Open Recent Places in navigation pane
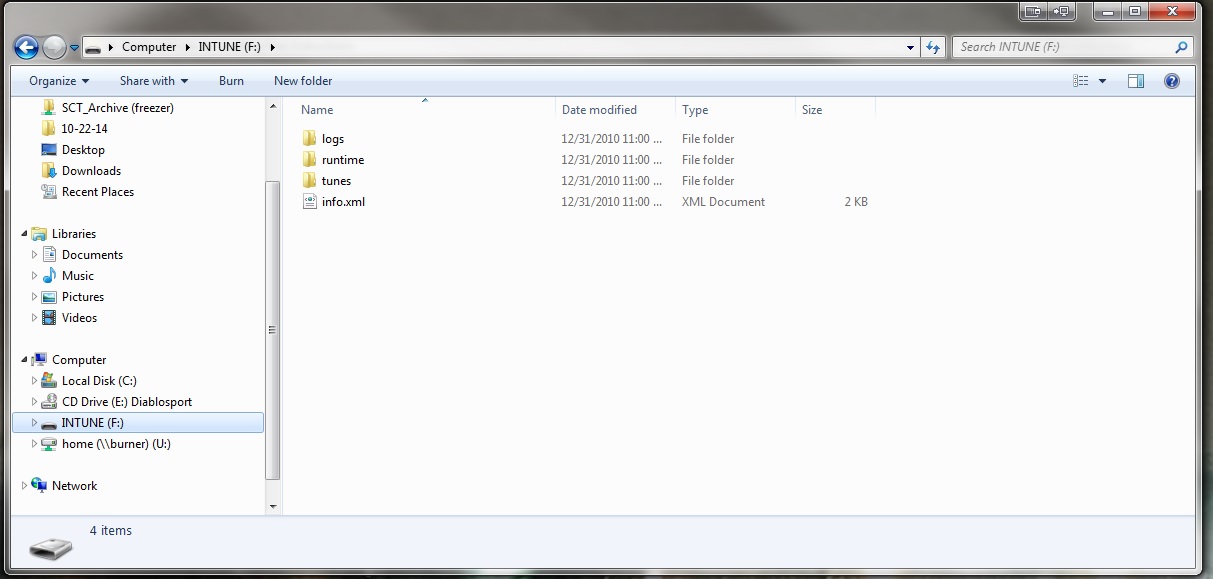The image size is (1213, 579). click(97, 192)
